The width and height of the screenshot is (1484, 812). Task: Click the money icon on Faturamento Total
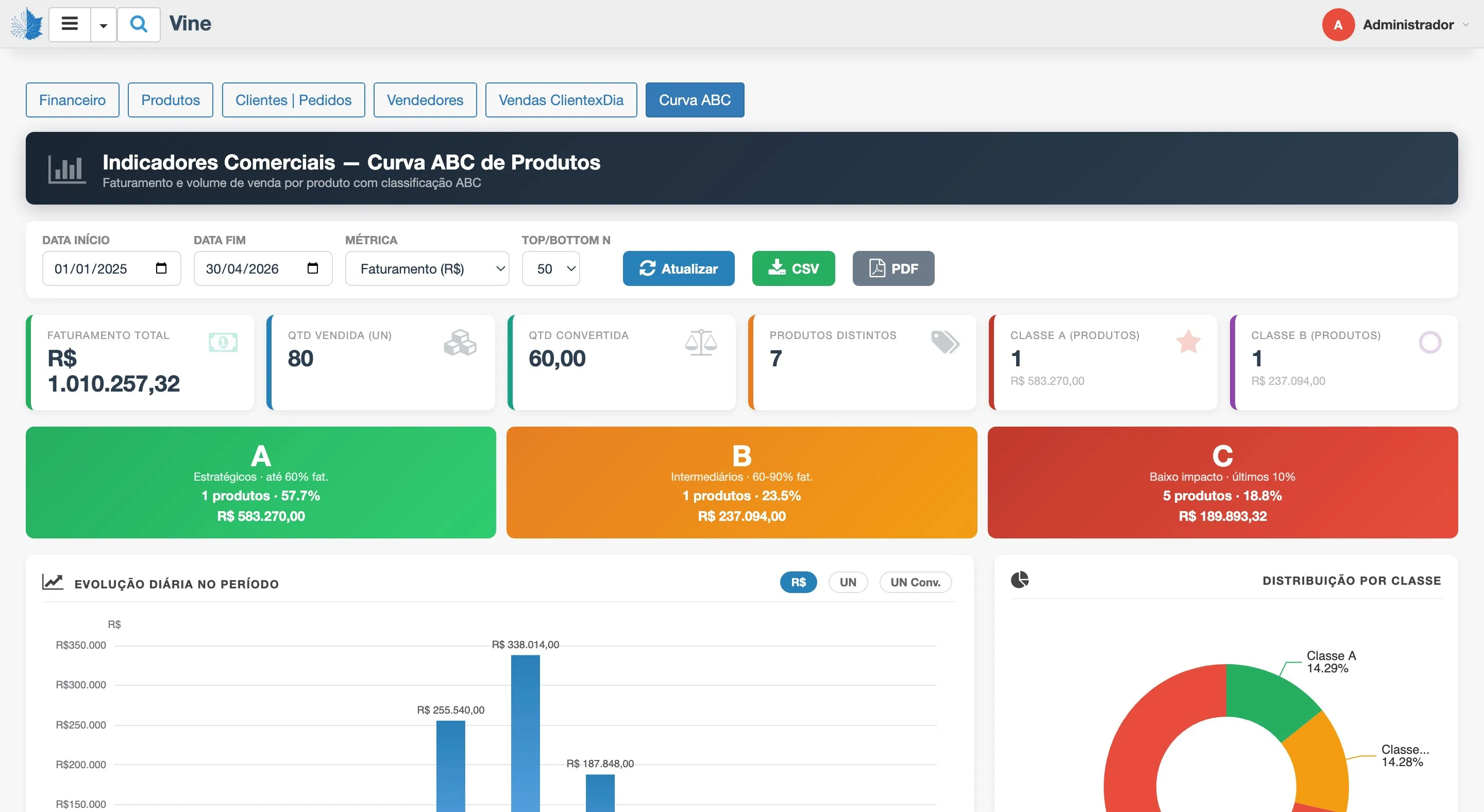[224, 343]
